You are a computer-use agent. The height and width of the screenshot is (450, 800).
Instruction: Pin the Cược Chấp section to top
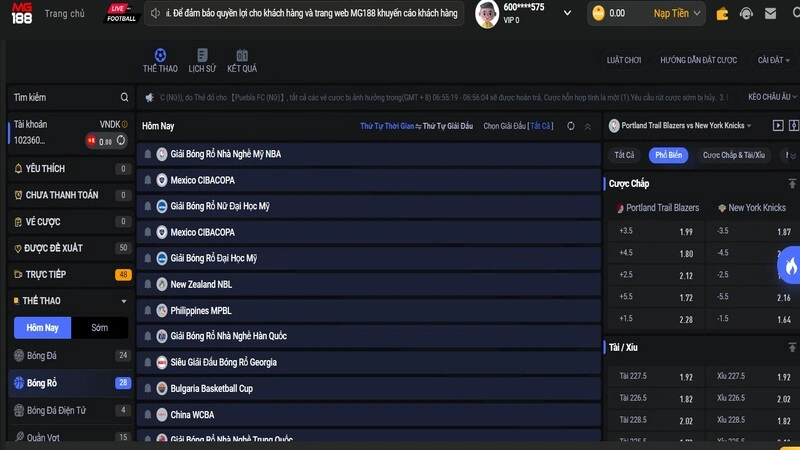[792, 183]
